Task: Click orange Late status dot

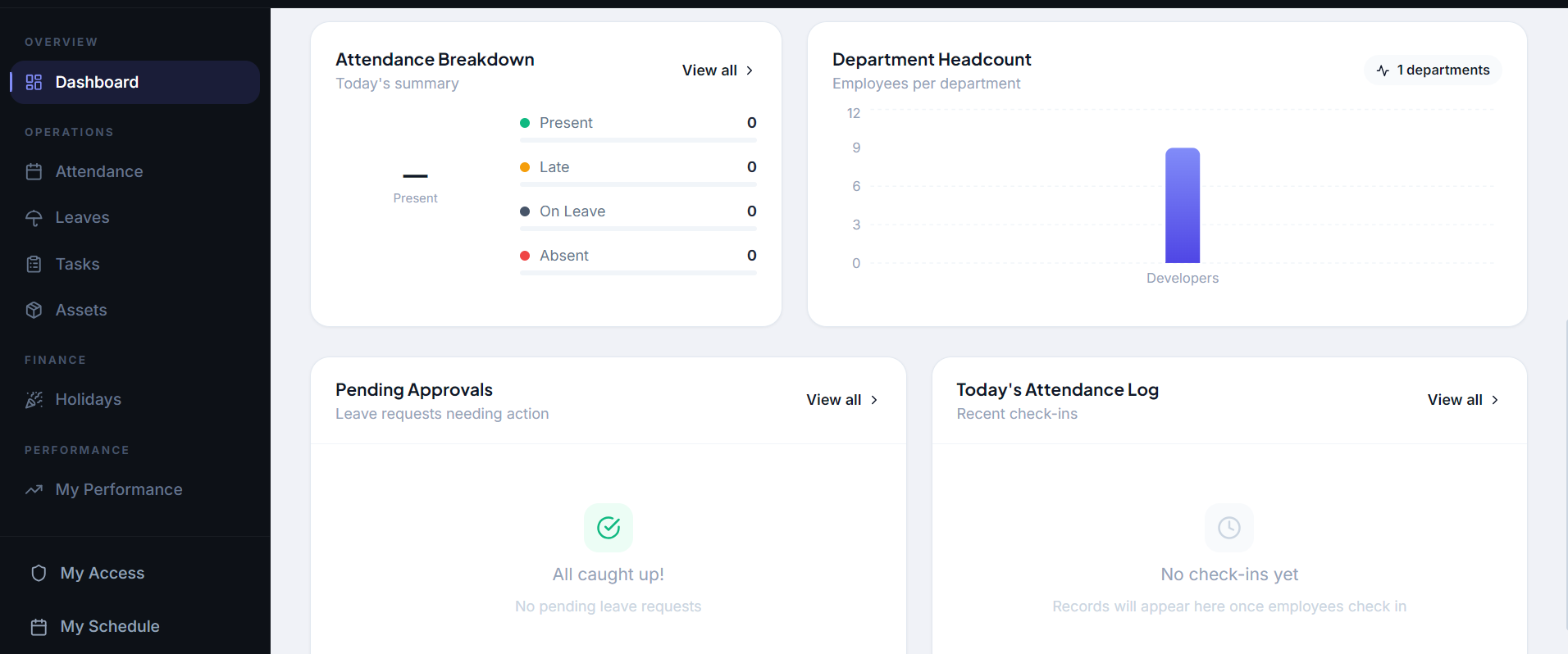Action: pos(525,167)
